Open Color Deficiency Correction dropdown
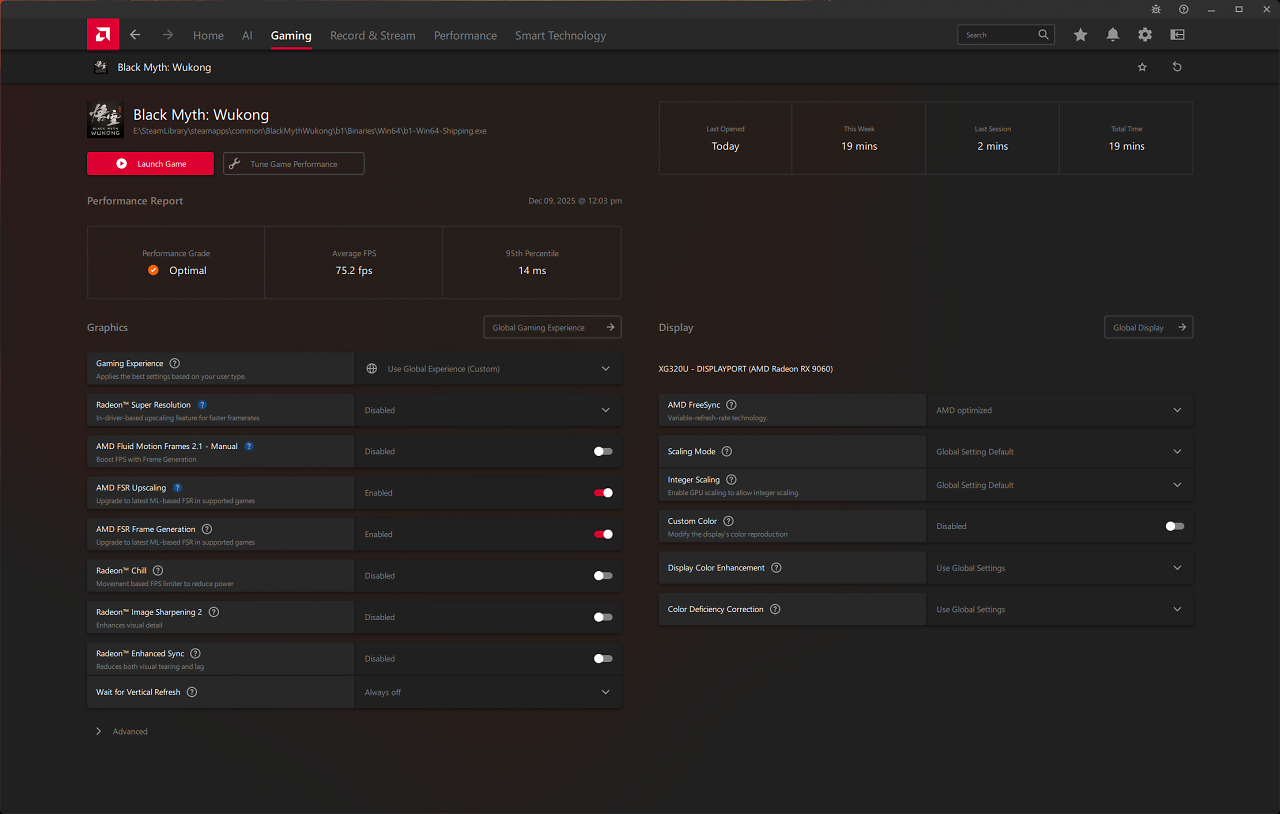The image size is (1280, 814). click(x=1060, y=609)
